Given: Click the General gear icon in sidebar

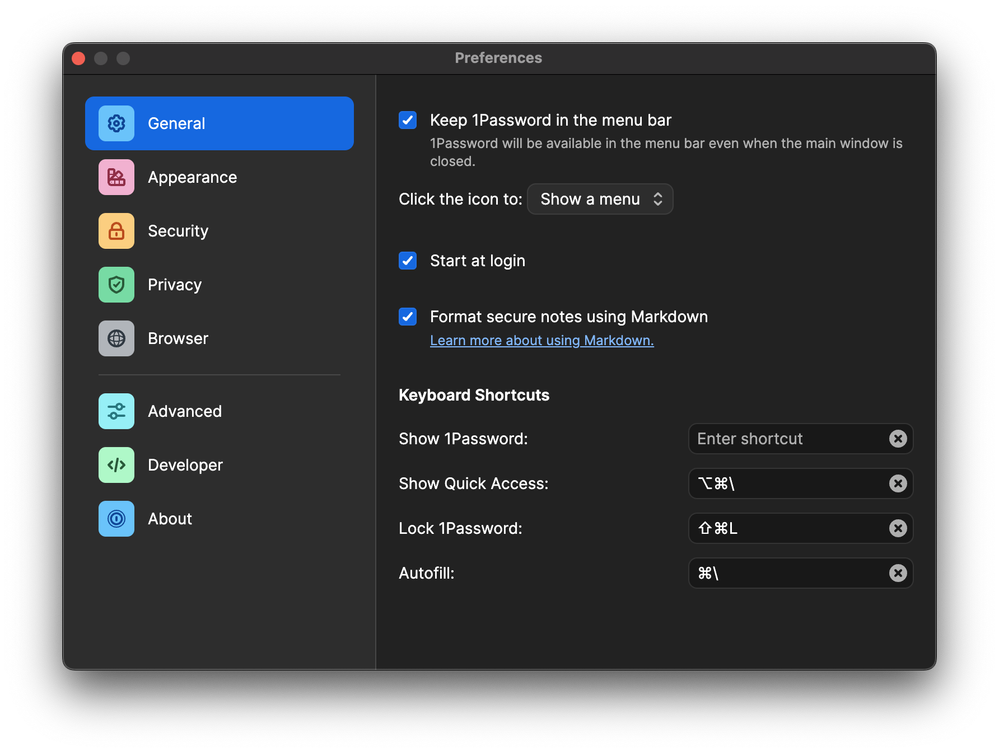Looking at the screenshot, I should [116, 123].
